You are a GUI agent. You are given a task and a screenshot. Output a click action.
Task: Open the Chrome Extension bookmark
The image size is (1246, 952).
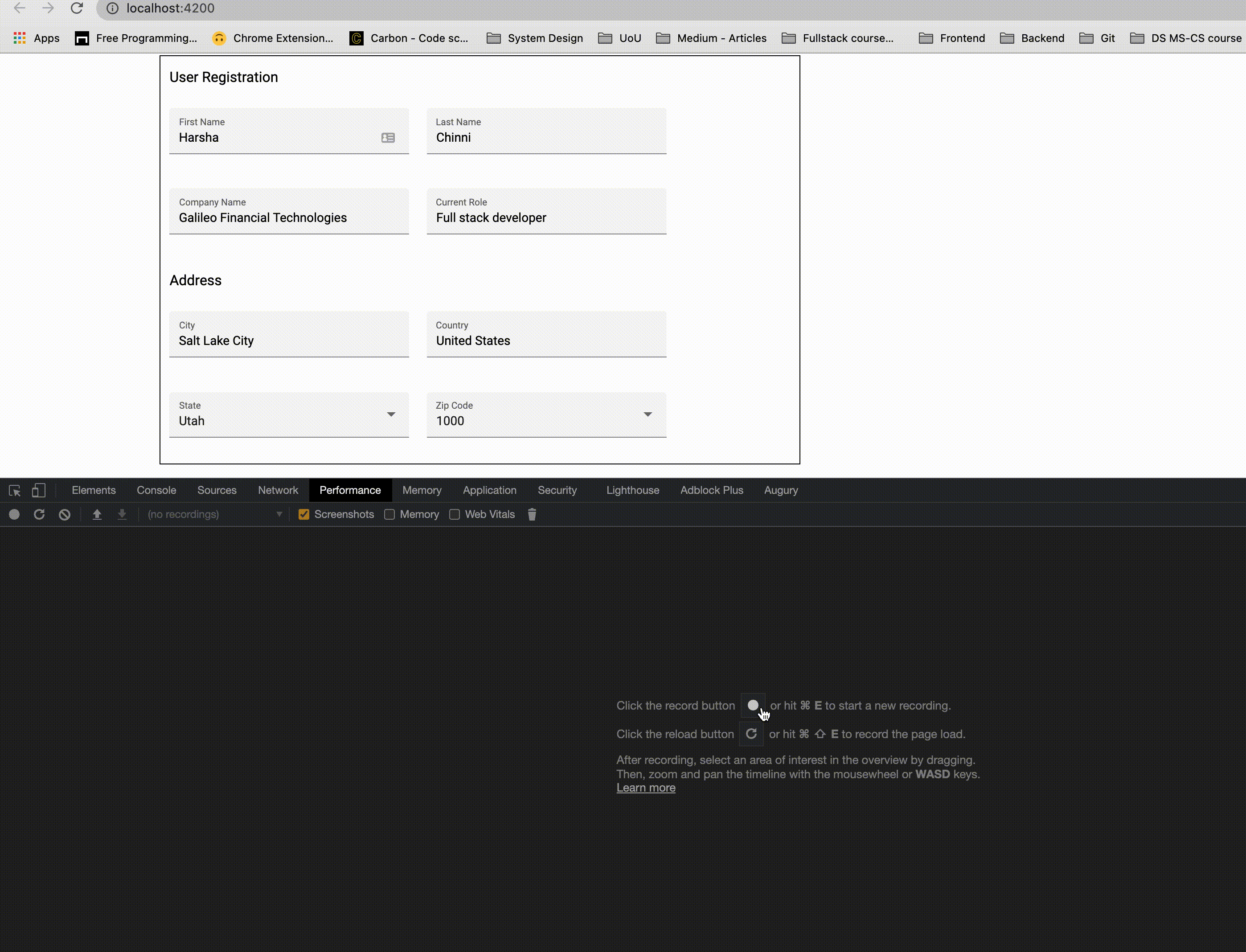click(x=273, y=38)
